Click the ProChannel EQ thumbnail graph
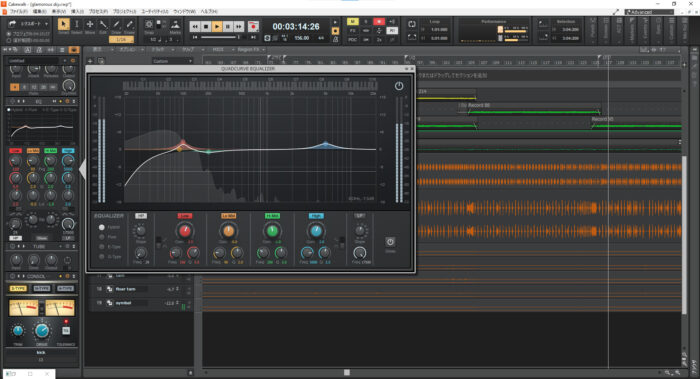 (42, 127)
